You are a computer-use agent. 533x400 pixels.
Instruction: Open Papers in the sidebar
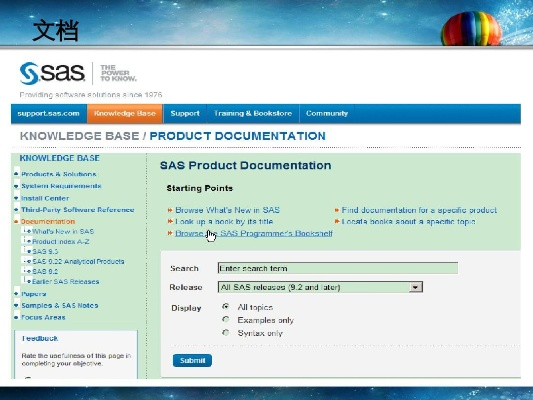(x=34, y=294)
